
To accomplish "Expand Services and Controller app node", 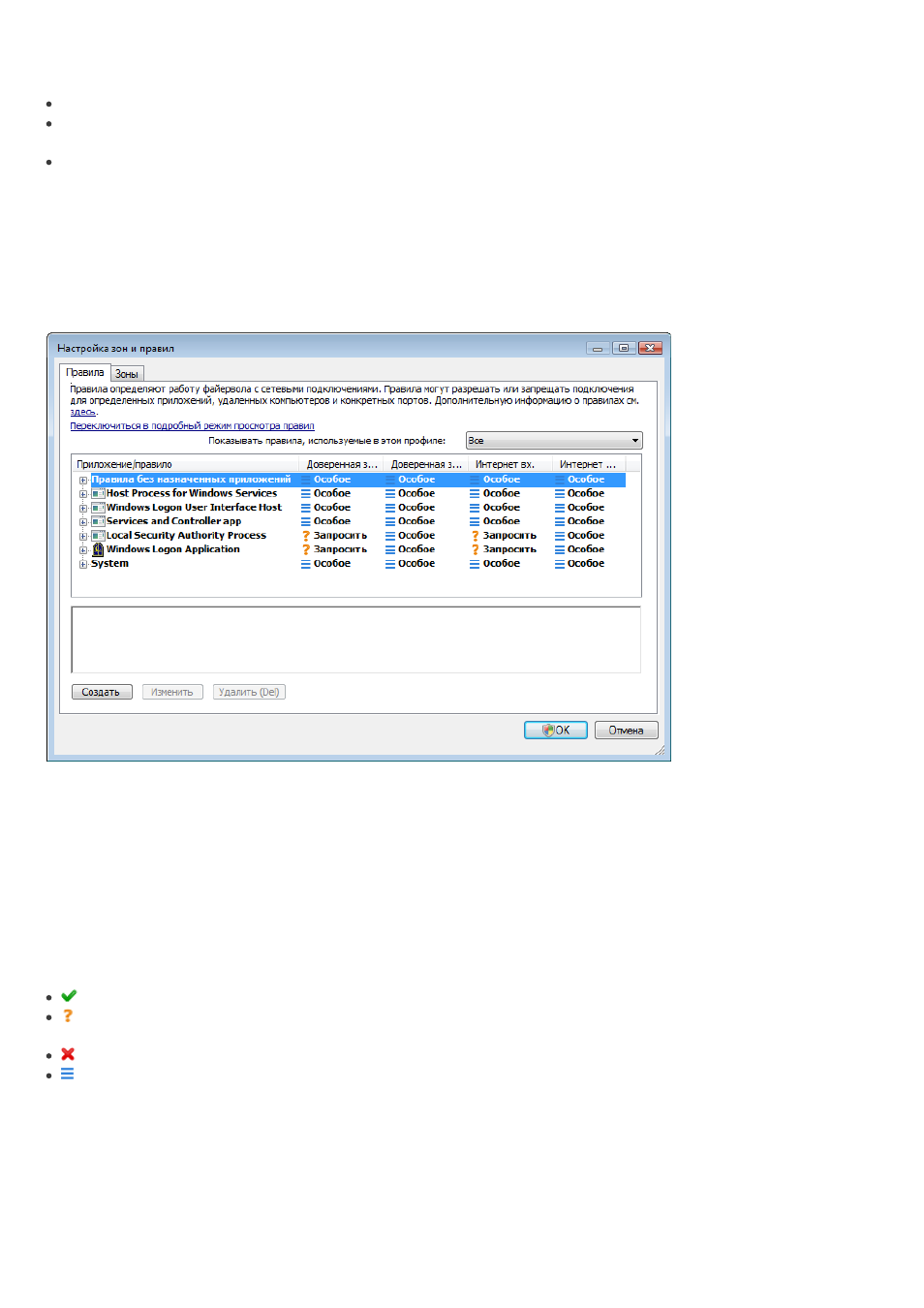I will [83, 522].
